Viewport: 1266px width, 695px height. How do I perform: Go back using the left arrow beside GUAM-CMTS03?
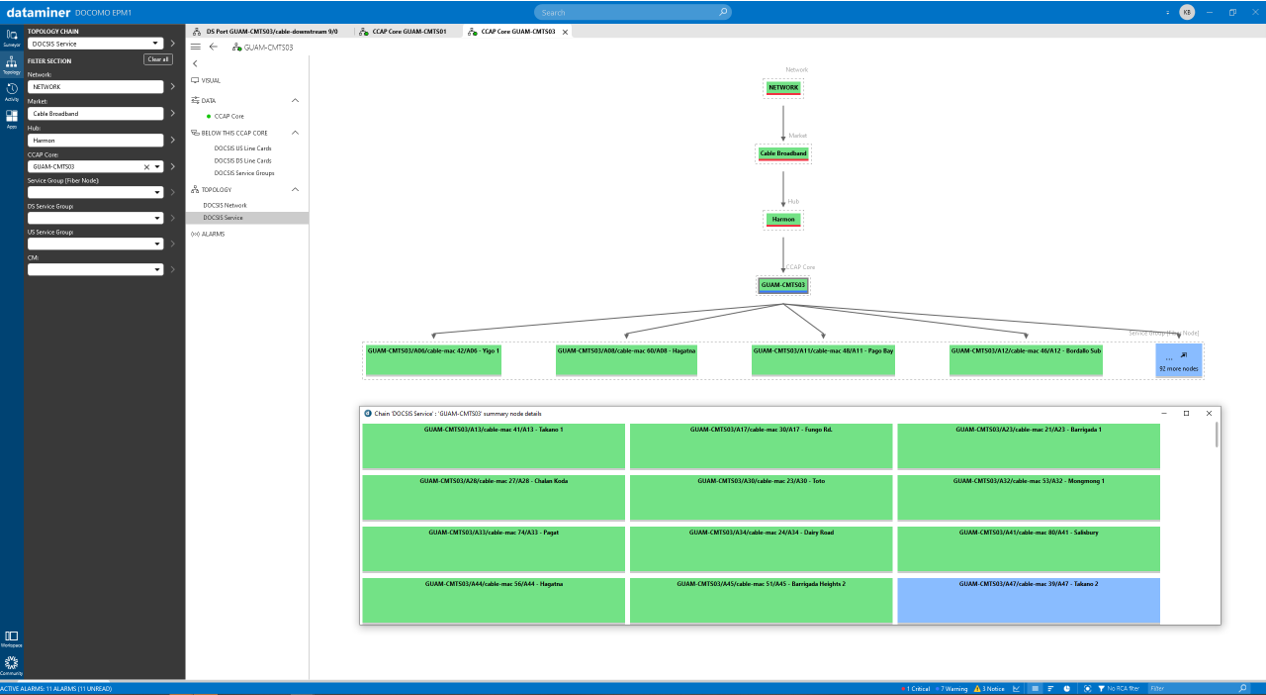click(x=213, y=47)
